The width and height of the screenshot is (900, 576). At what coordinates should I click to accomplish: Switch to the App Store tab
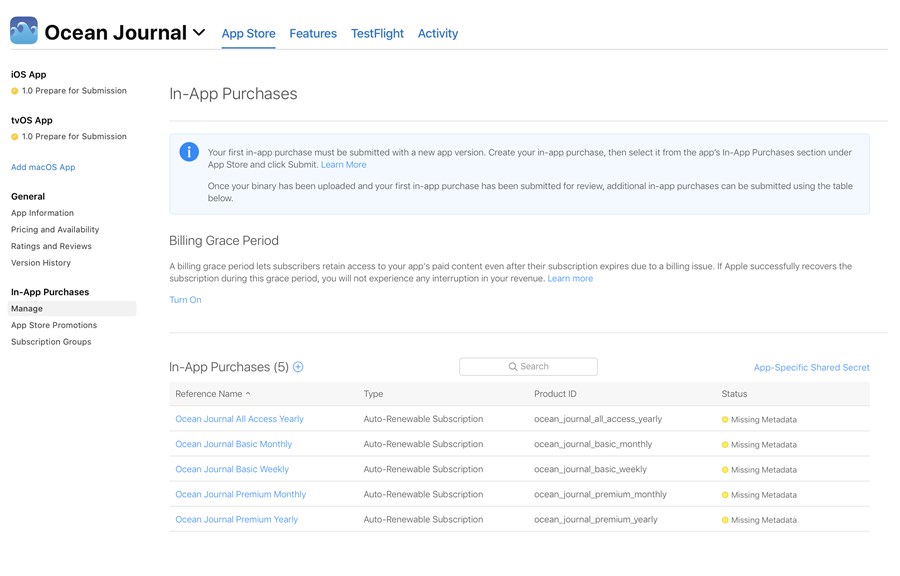click(x=249, y=33)
